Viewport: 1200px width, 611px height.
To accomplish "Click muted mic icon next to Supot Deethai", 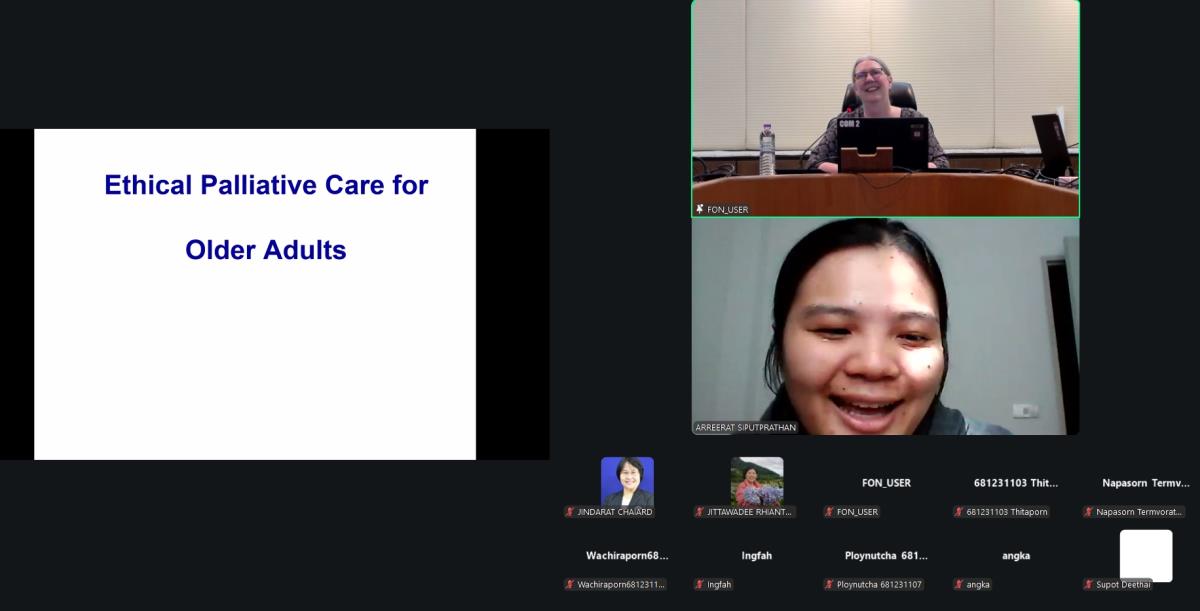I will click(x=1089, y=585).
